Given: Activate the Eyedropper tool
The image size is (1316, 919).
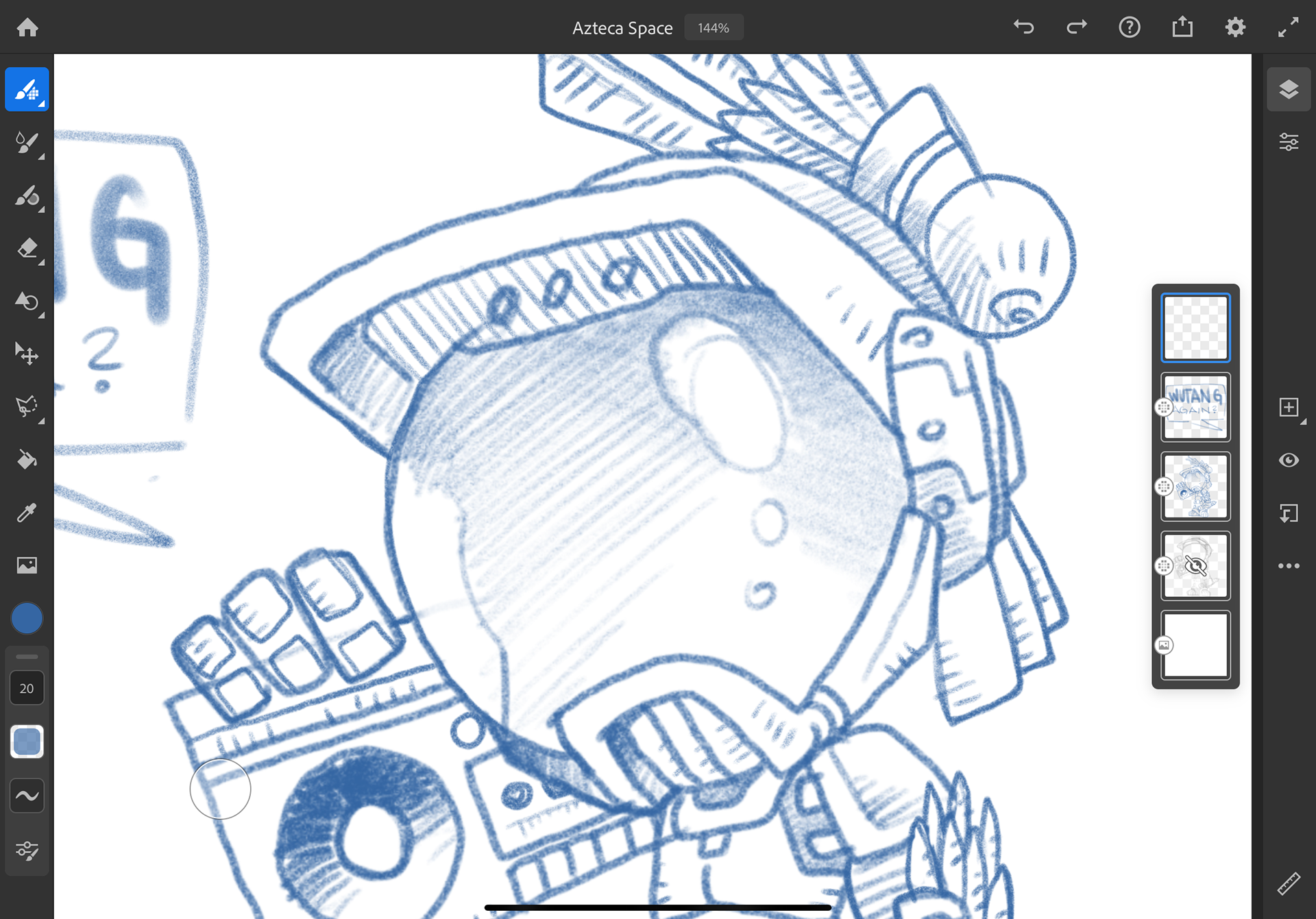Looking at the screenshot, I should click(x=27, y=513).
